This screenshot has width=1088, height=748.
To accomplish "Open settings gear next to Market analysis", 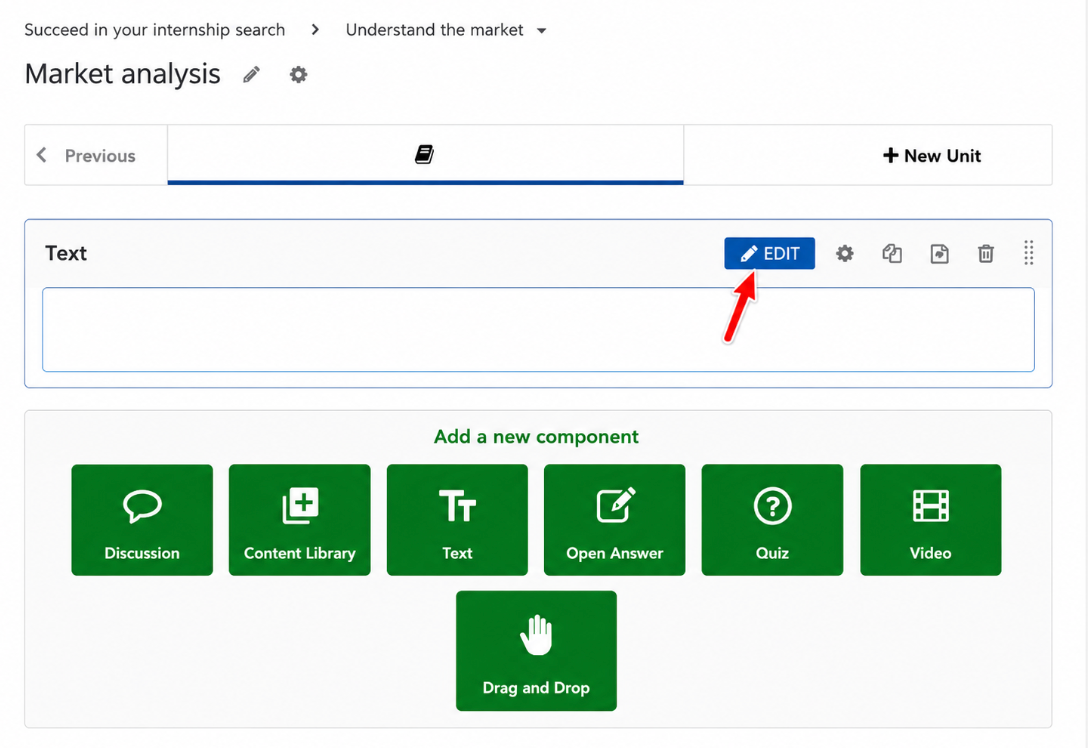I will click(x=298, y=74).
